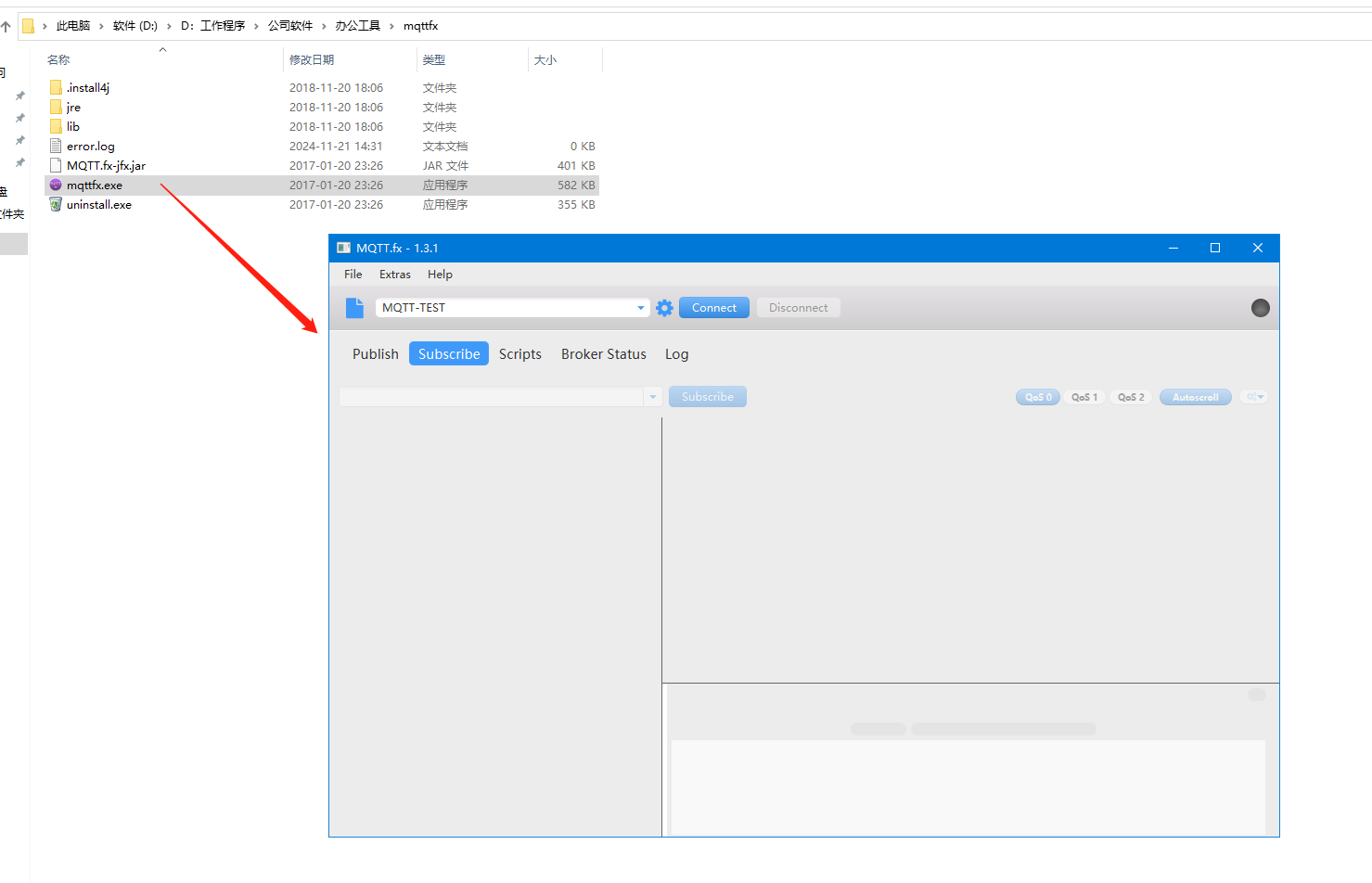Open the subscribe topic dropdown arrow
Screen dimensions: 1372x883
[x=653, y=397]
